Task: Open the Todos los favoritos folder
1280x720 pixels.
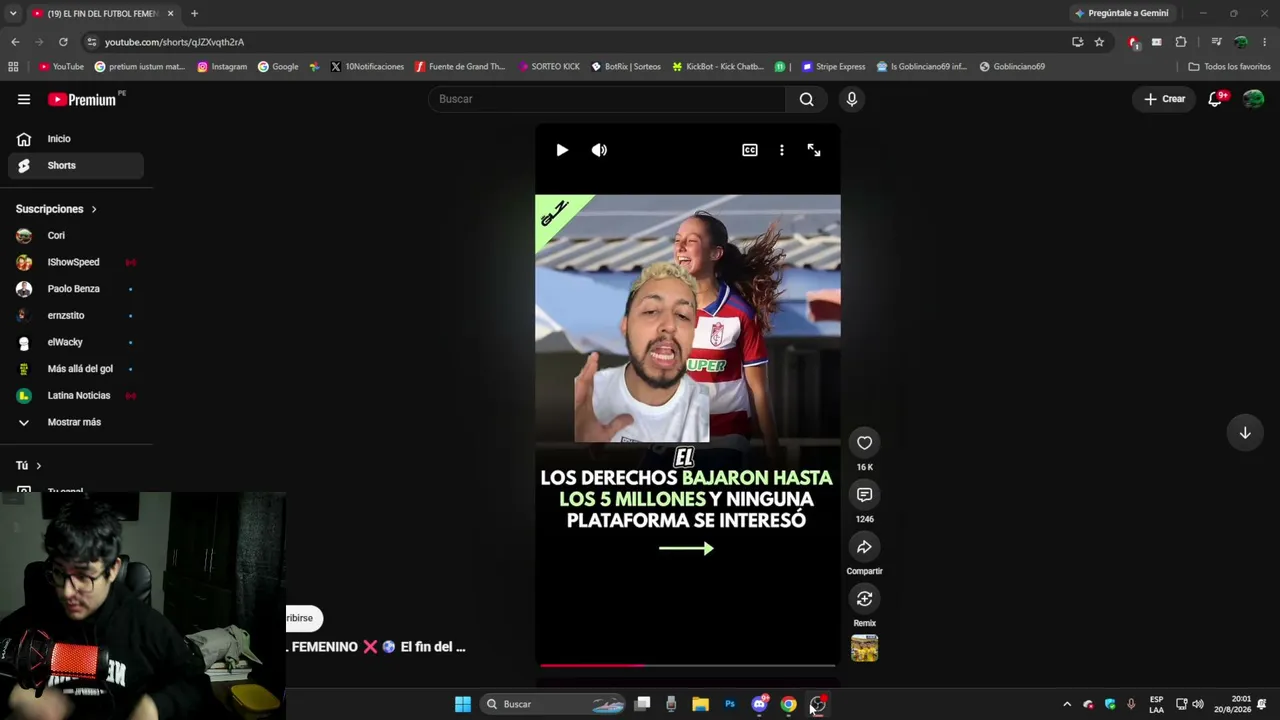Action: pos(1229,67)
